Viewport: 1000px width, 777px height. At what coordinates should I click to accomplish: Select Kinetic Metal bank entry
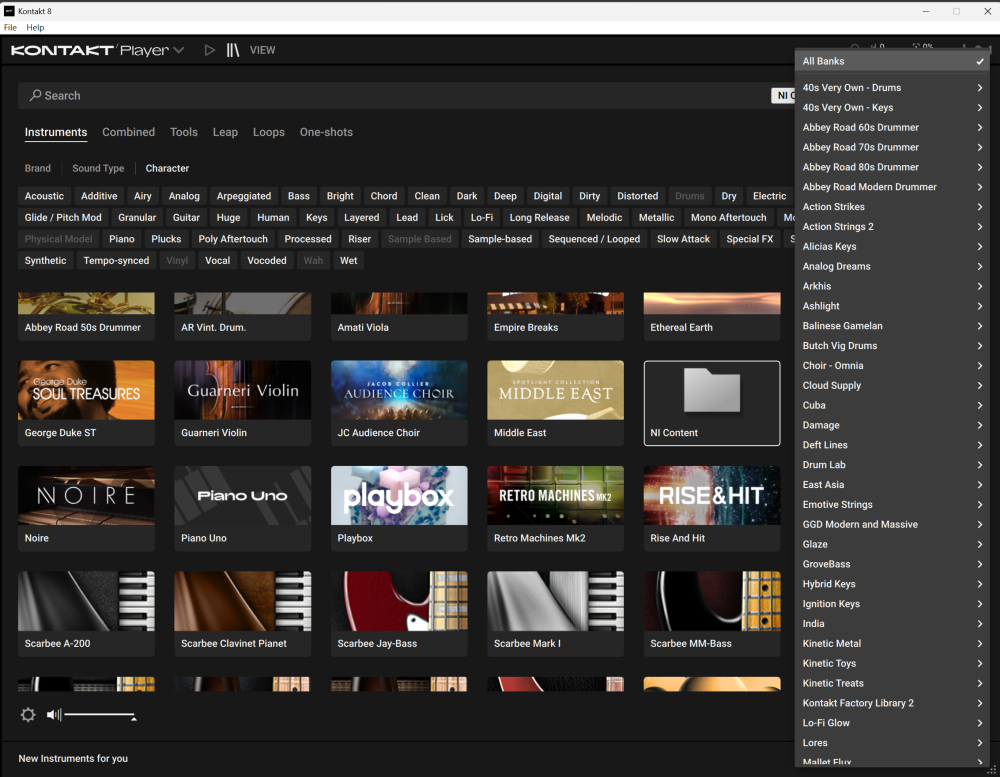point(892,644)
